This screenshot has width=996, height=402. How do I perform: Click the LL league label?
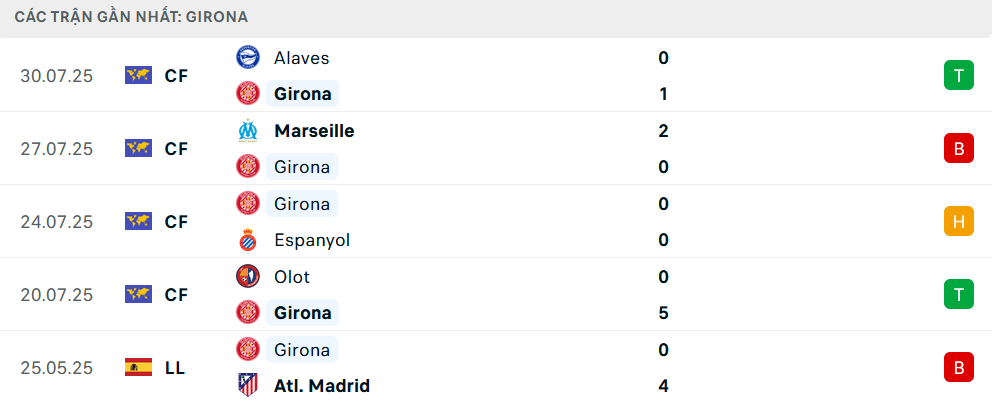(174, 368)
